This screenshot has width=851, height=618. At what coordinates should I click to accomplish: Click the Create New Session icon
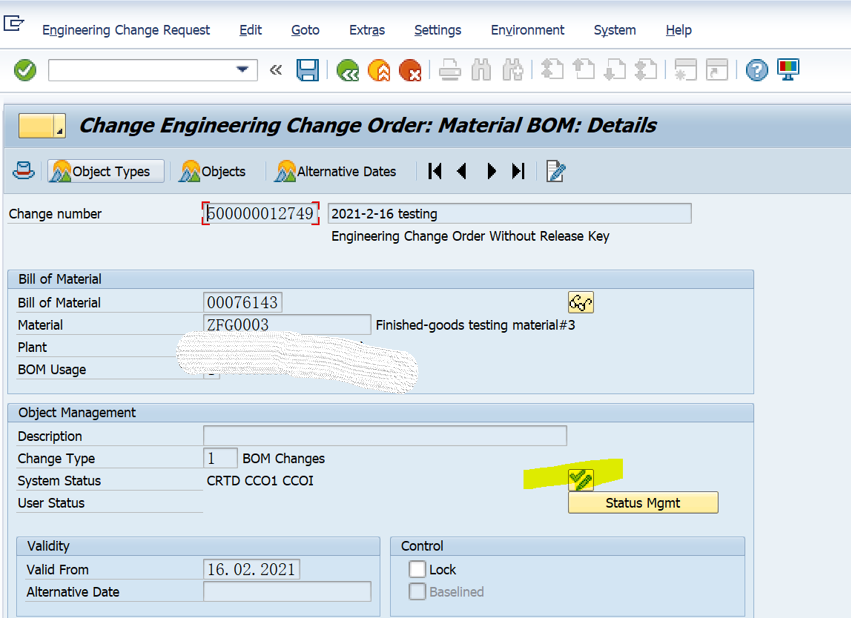point(685,70)
